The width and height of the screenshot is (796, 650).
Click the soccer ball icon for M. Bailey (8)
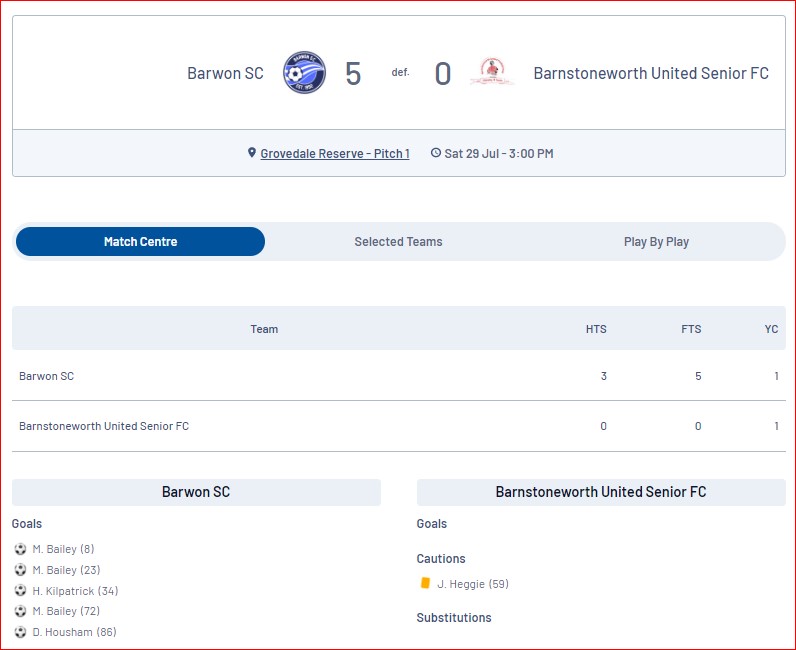[x=20, y=549]
